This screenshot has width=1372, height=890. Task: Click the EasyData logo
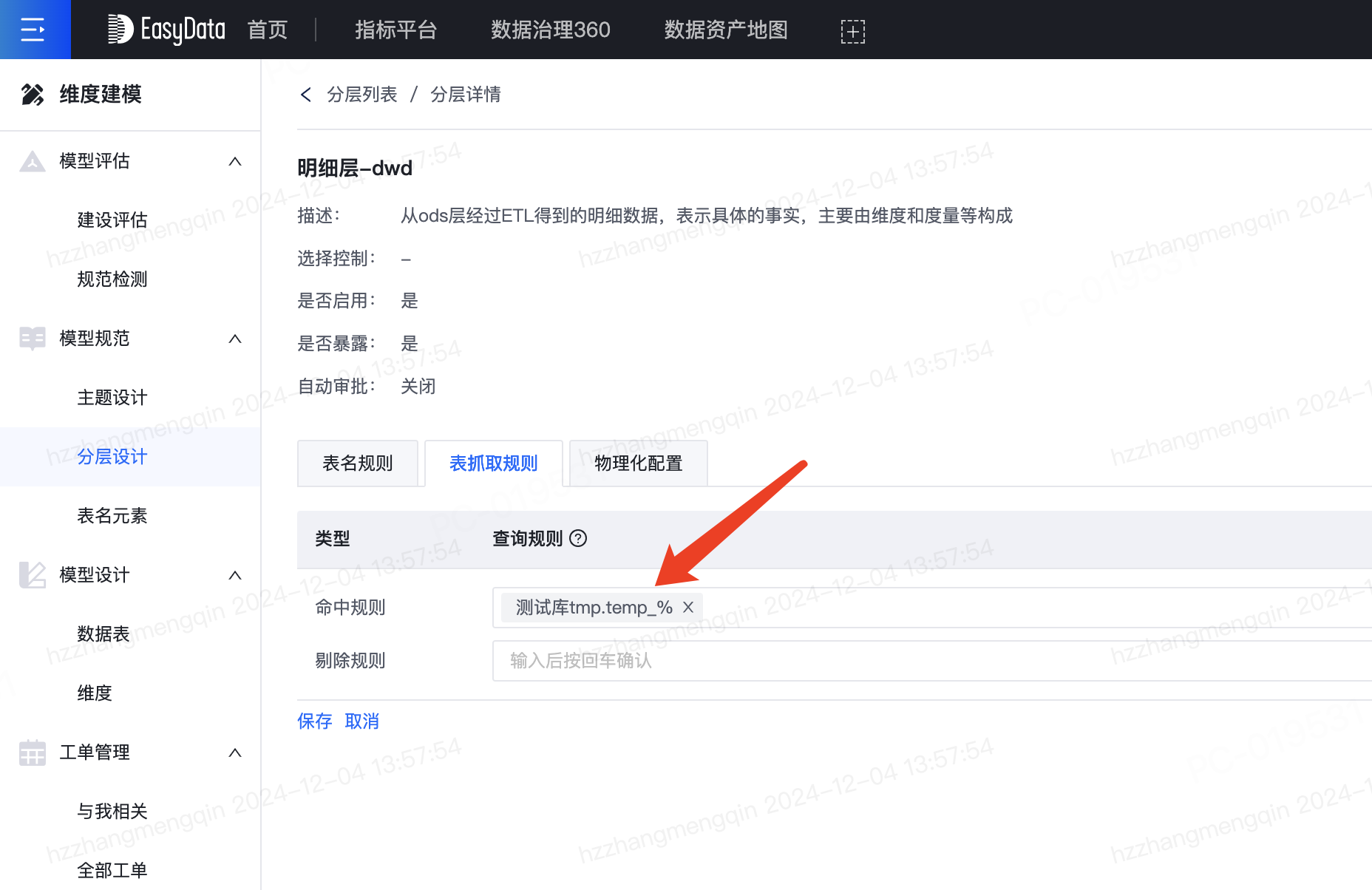click(x=166, y=30)
